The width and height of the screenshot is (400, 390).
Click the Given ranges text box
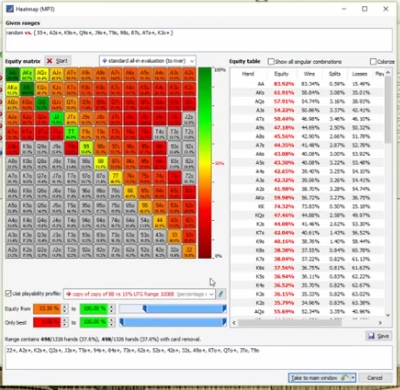point(199,40)
